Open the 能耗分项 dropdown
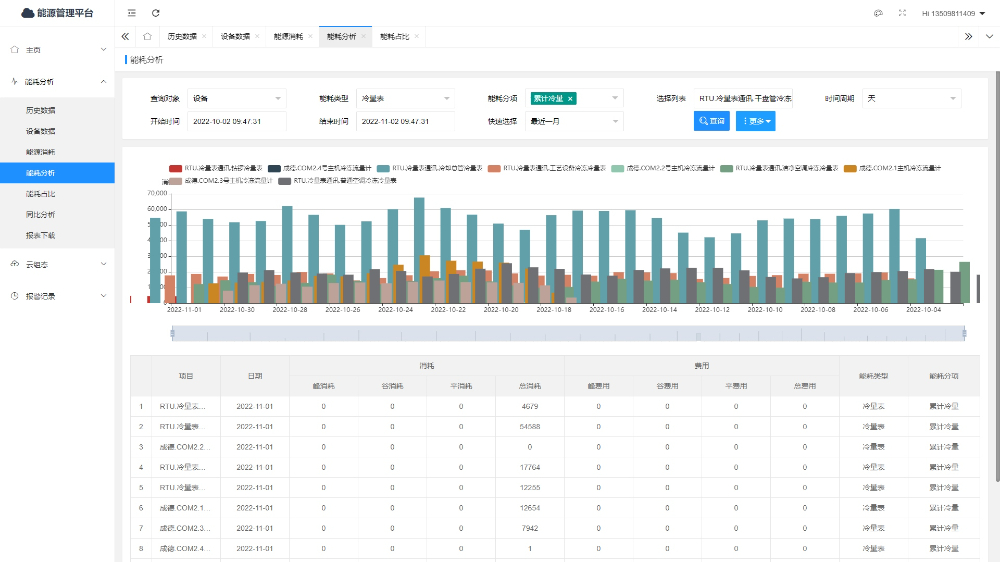Screen dimensions: 1000x562 (574, 98)
